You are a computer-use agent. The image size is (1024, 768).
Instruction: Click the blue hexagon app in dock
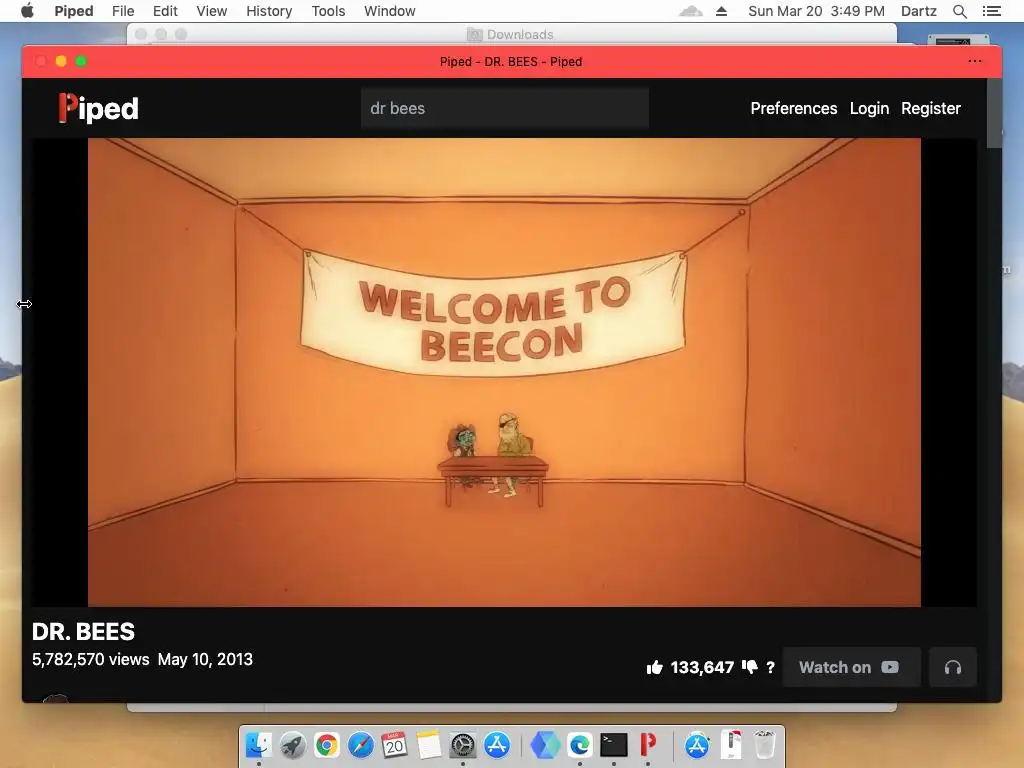point(545,744)
